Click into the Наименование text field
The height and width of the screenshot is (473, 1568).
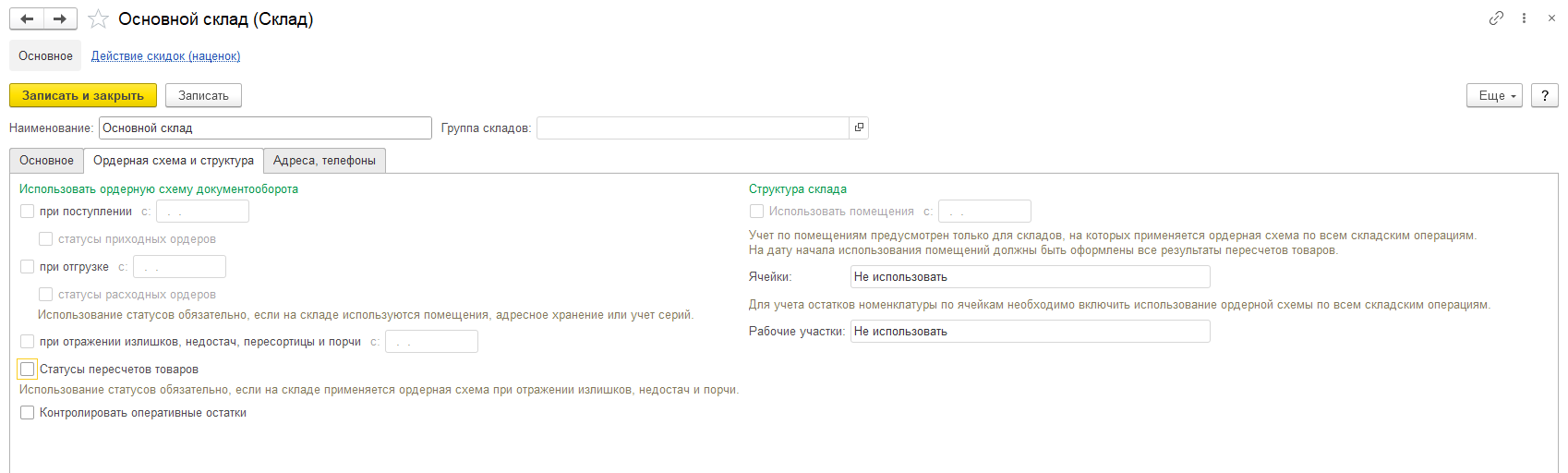tap(265, 127)
